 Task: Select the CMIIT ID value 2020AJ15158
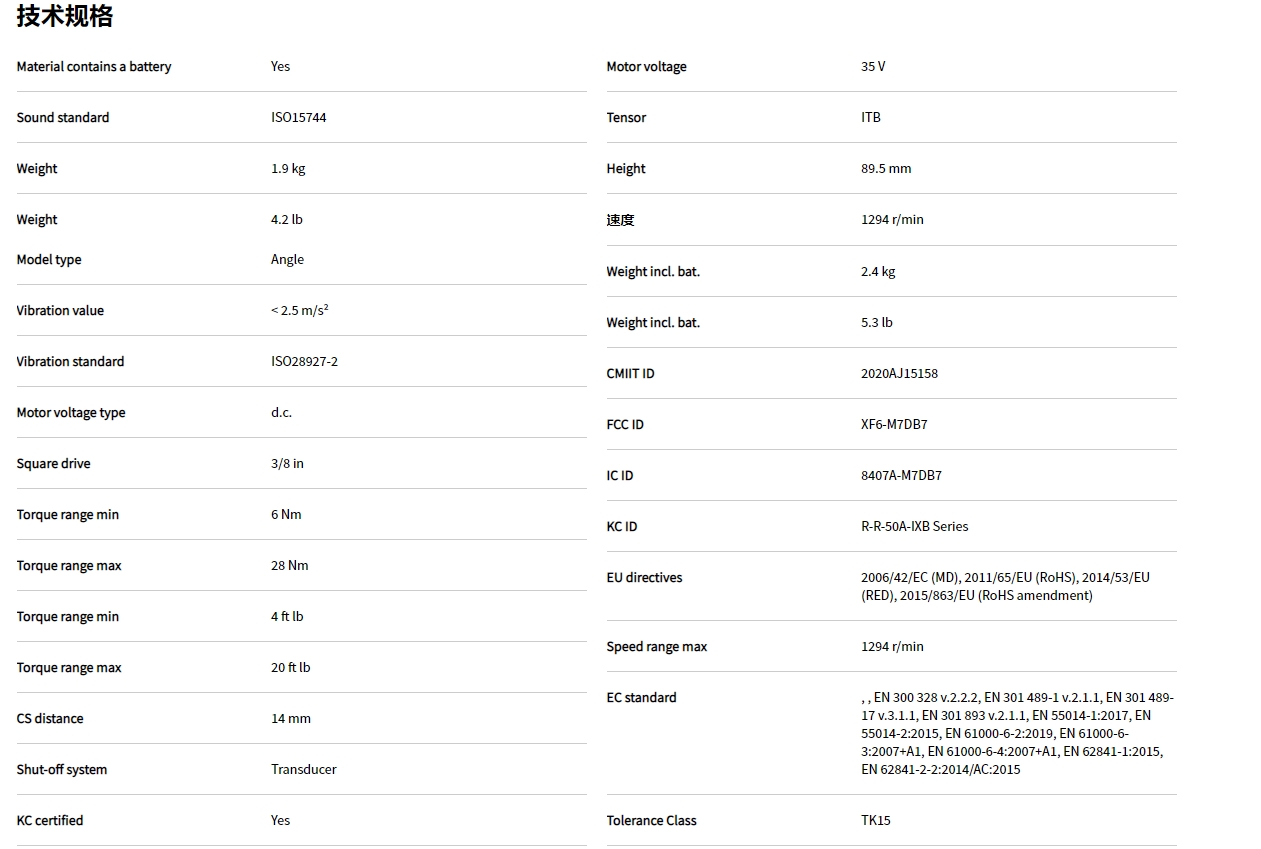(x=899, y=374)
